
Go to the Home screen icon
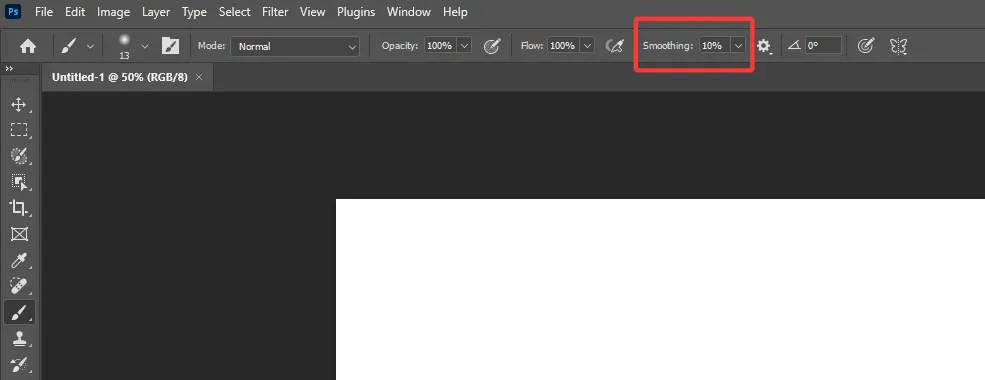(28, 46)
